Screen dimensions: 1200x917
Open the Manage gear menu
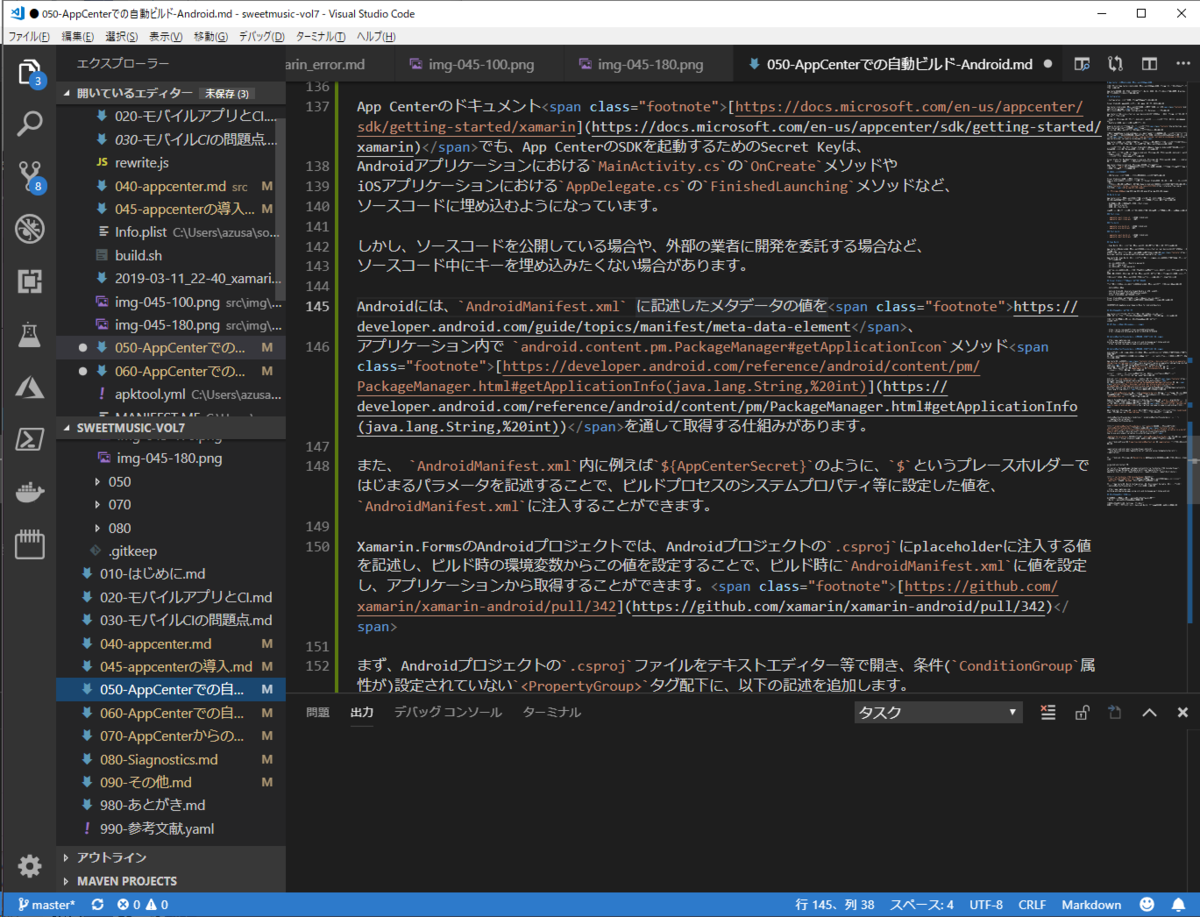29,865
